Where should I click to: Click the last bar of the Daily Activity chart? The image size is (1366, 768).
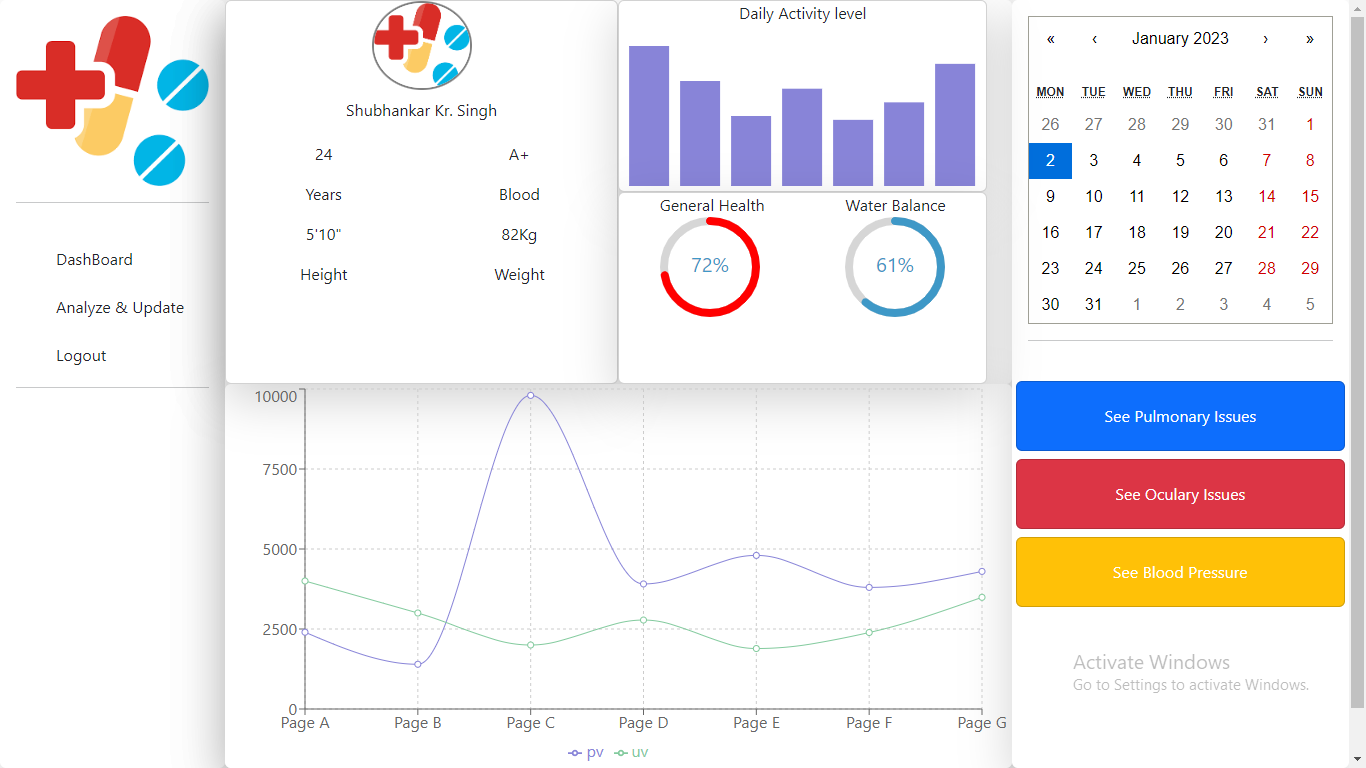955,125
